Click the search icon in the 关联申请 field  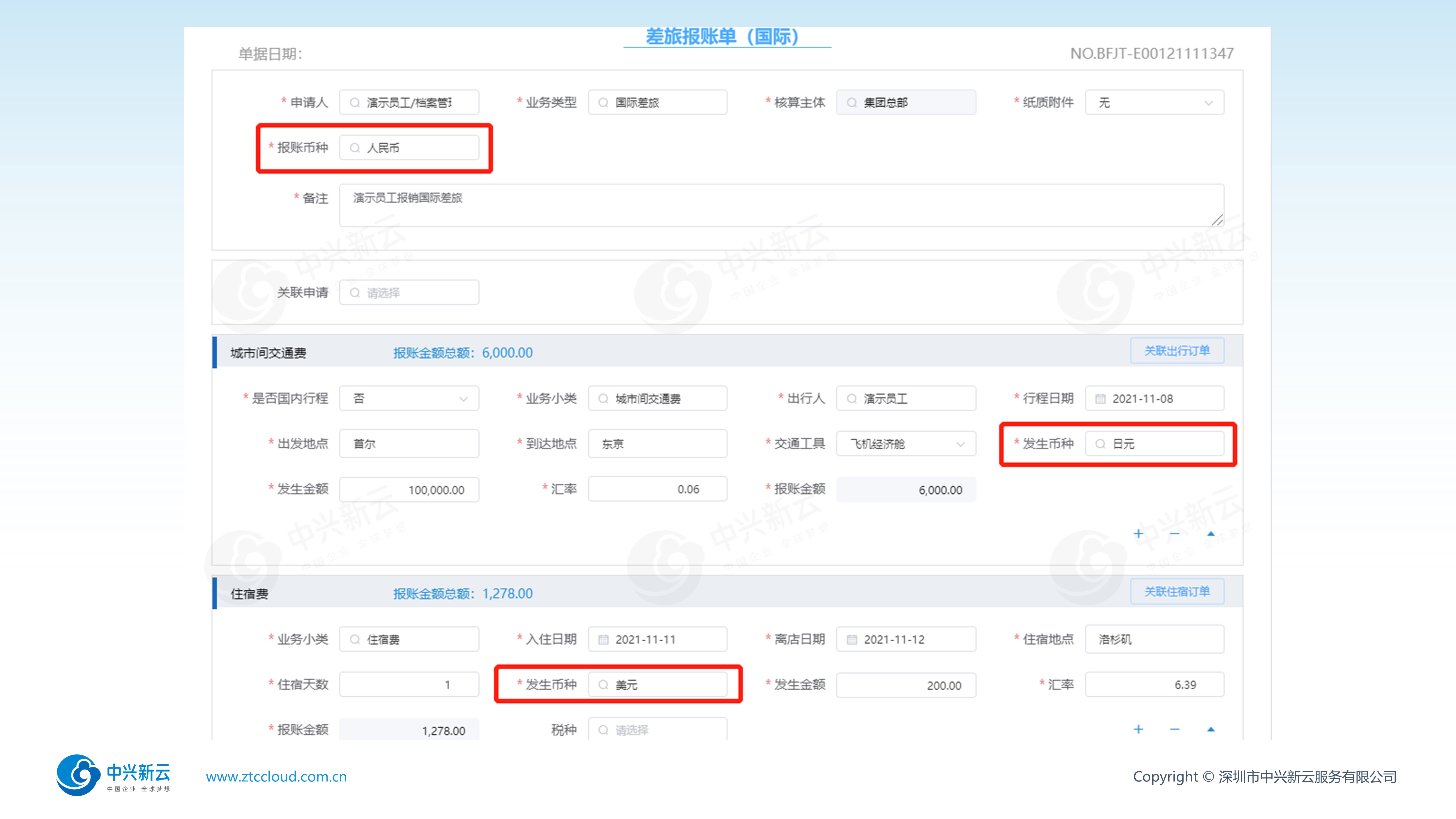[355, 293]
